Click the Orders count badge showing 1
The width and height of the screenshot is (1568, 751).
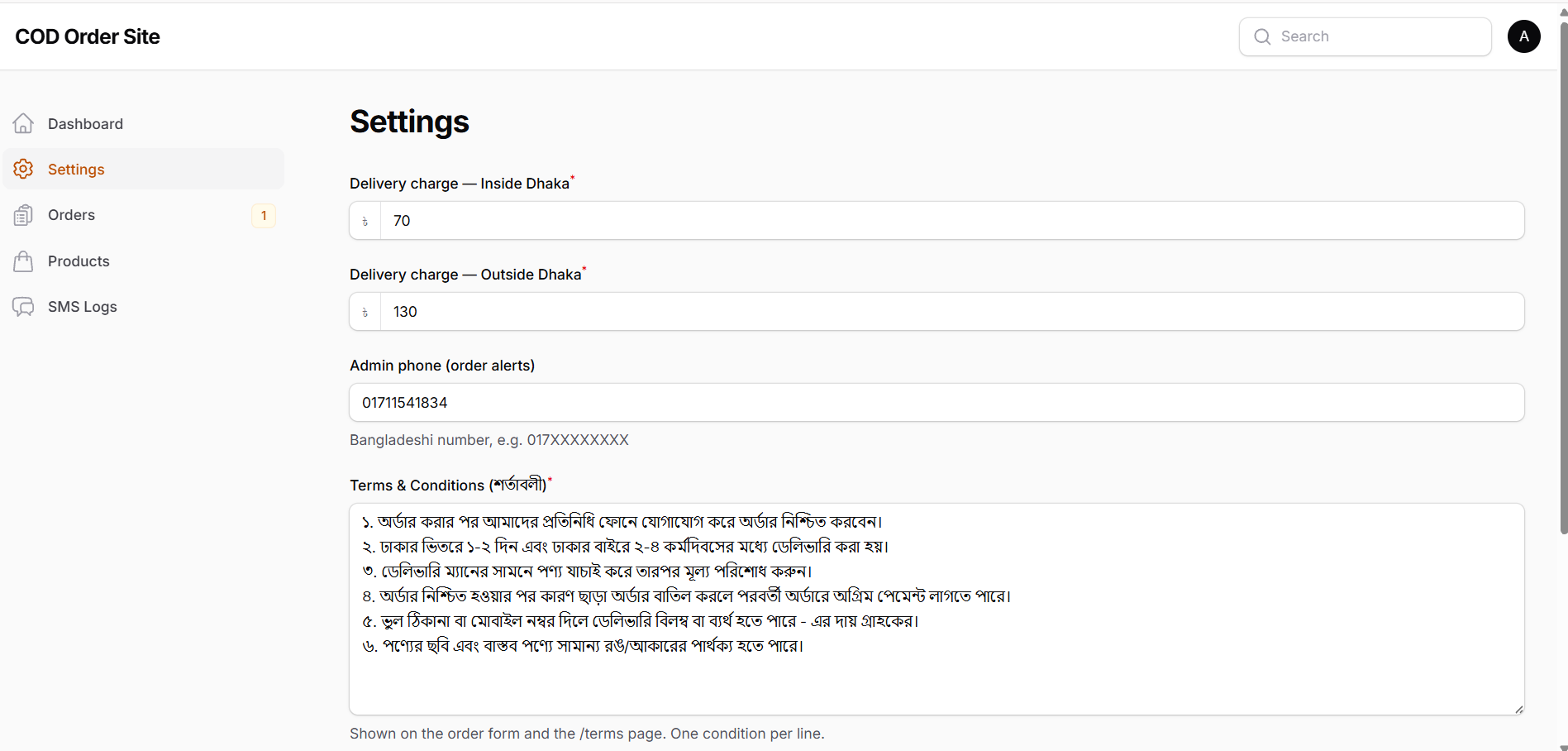coord(264,216)
